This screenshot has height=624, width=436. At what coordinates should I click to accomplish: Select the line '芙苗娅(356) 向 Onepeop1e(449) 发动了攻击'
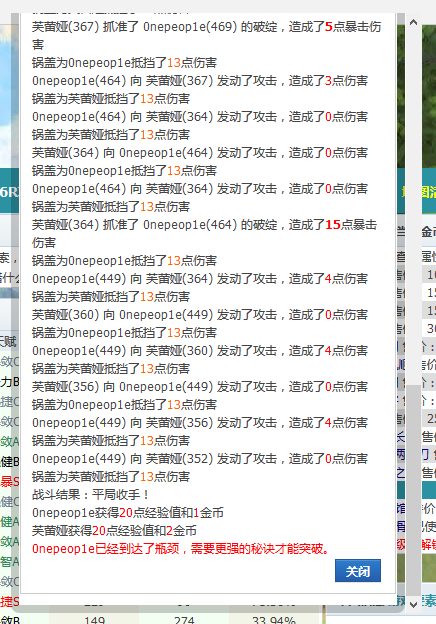pos(200,387)
